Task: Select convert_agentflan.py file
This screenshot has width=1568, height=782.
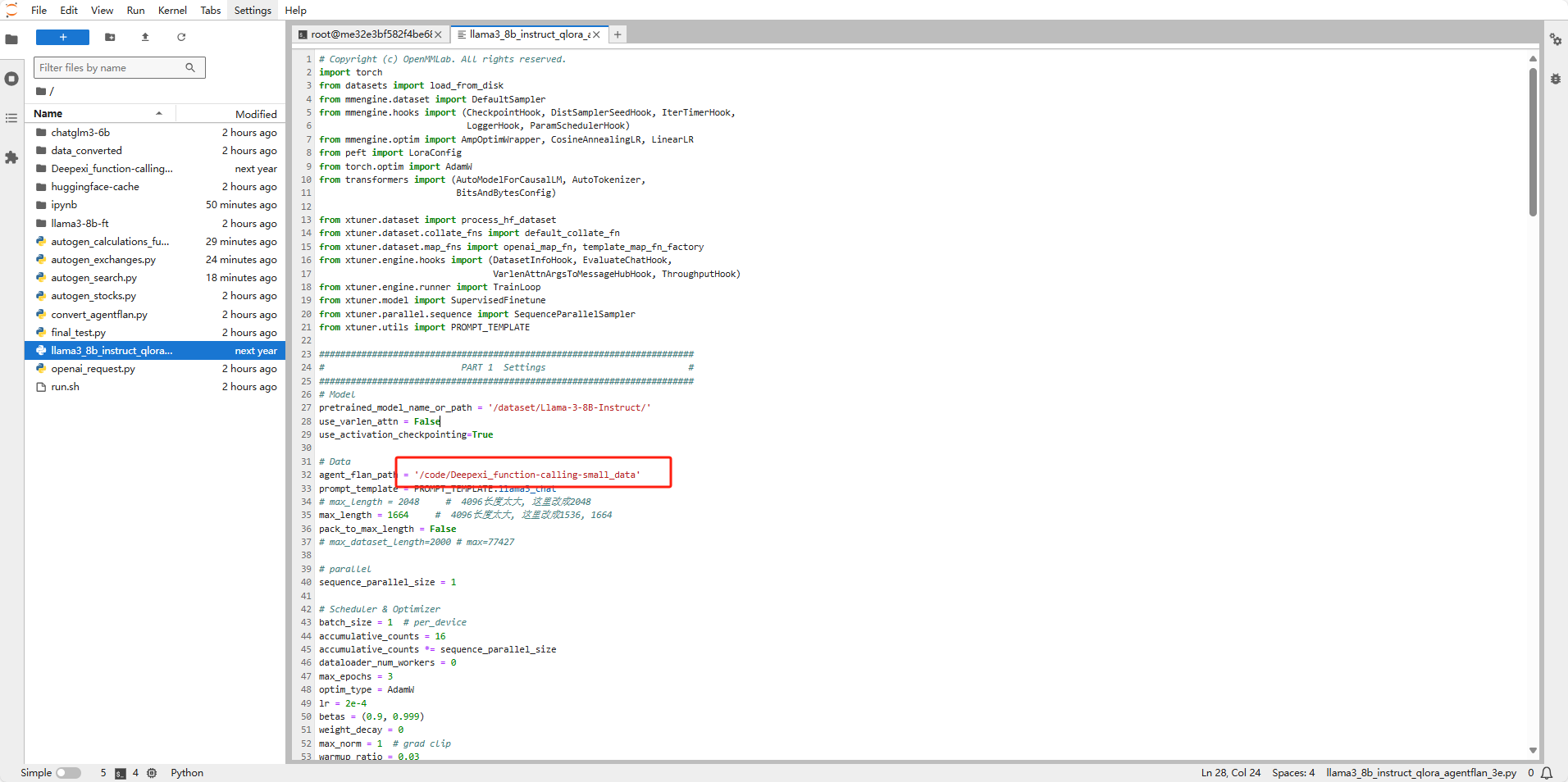Action: [x=156, y=315]
